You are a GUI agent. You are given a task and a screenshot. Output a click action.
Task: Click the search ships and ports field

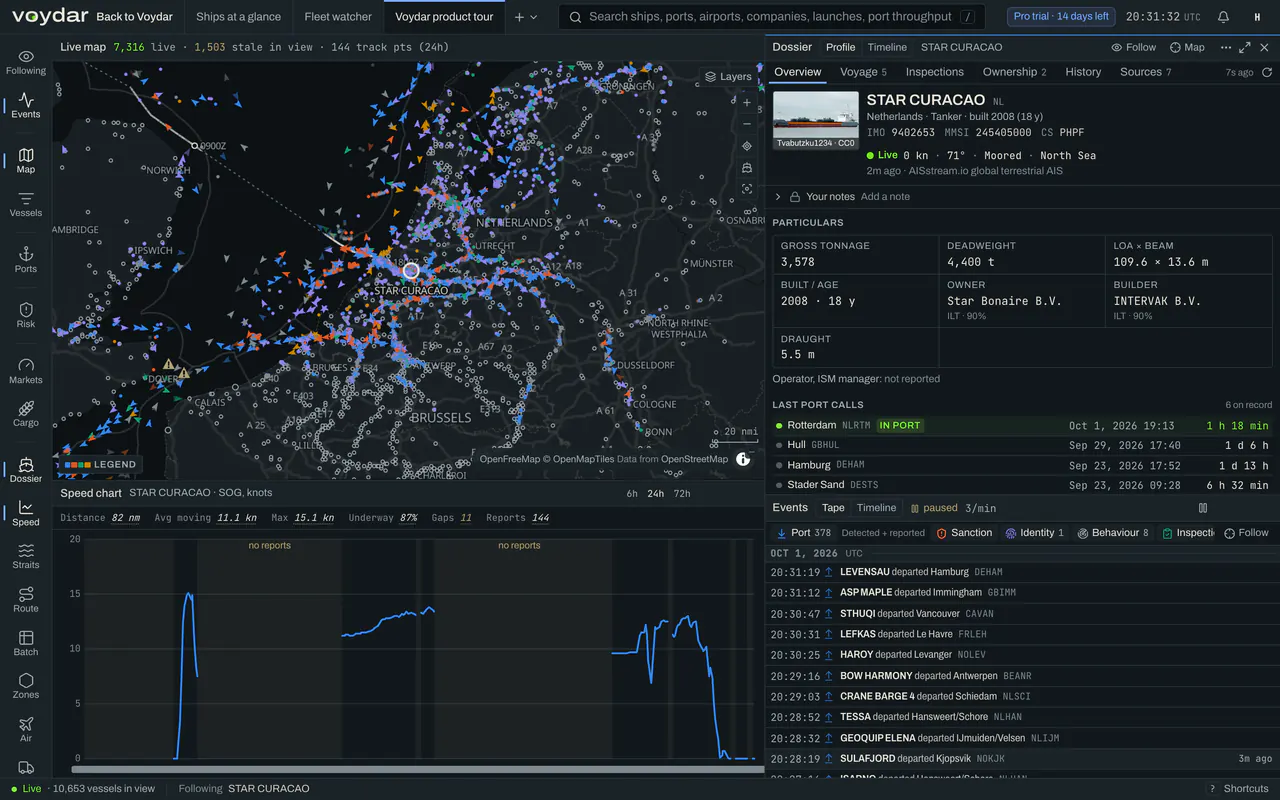tap(770, 17)
